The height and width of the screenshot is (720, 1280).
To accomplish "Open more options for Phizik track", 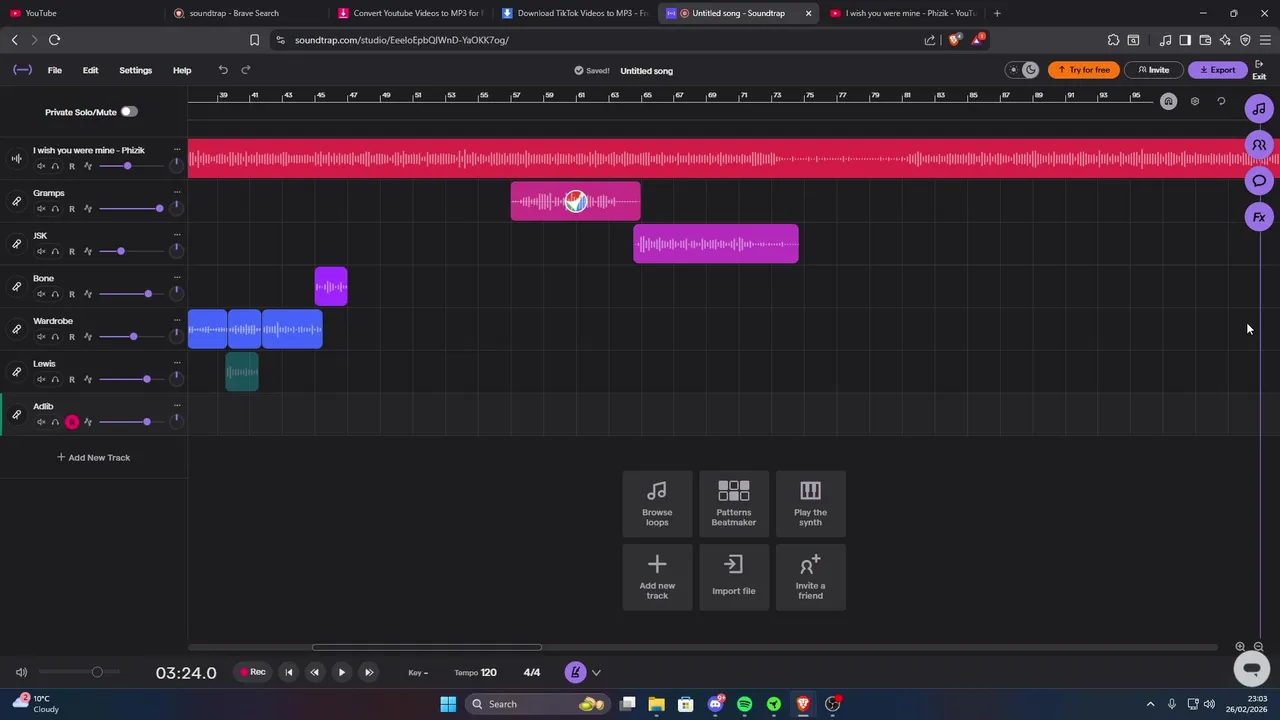I will (x=177, y=149).
